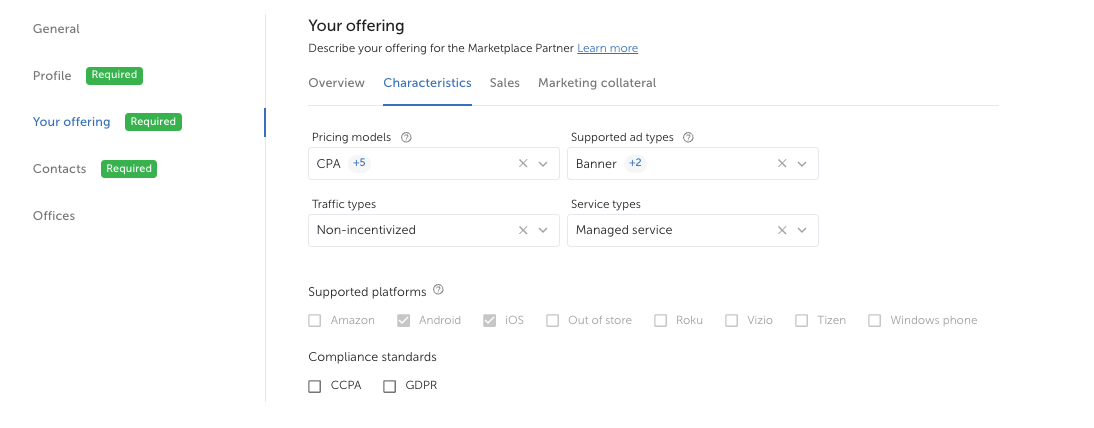
Task: Go to Contacts in the sidebar
Action: [x=60, y=169]
